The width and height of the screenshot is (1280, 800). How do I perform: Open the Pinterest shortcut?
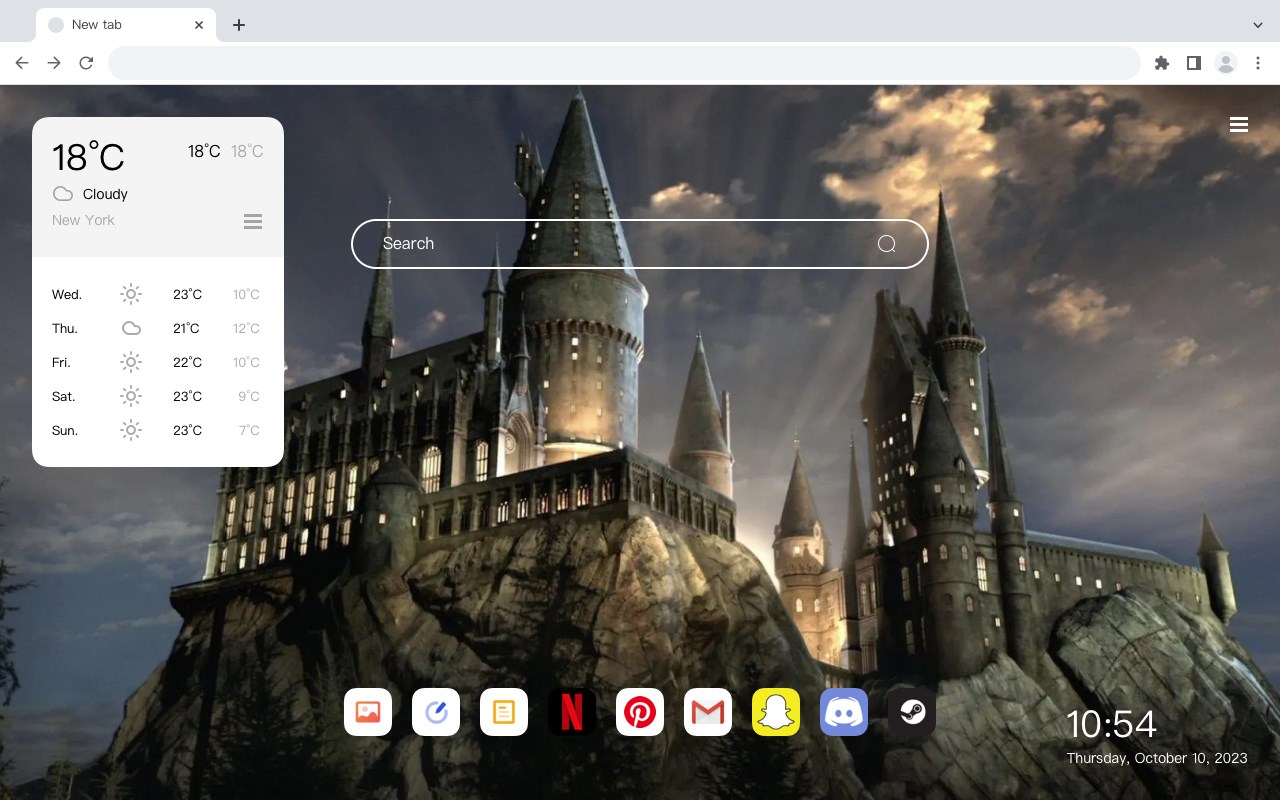click(x=640, y=712)
